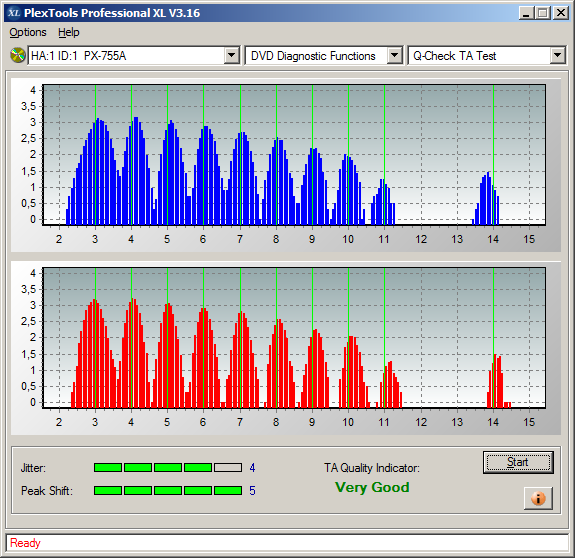Expand the Q-Check TA Test dropdown arrow

[557, 56]
